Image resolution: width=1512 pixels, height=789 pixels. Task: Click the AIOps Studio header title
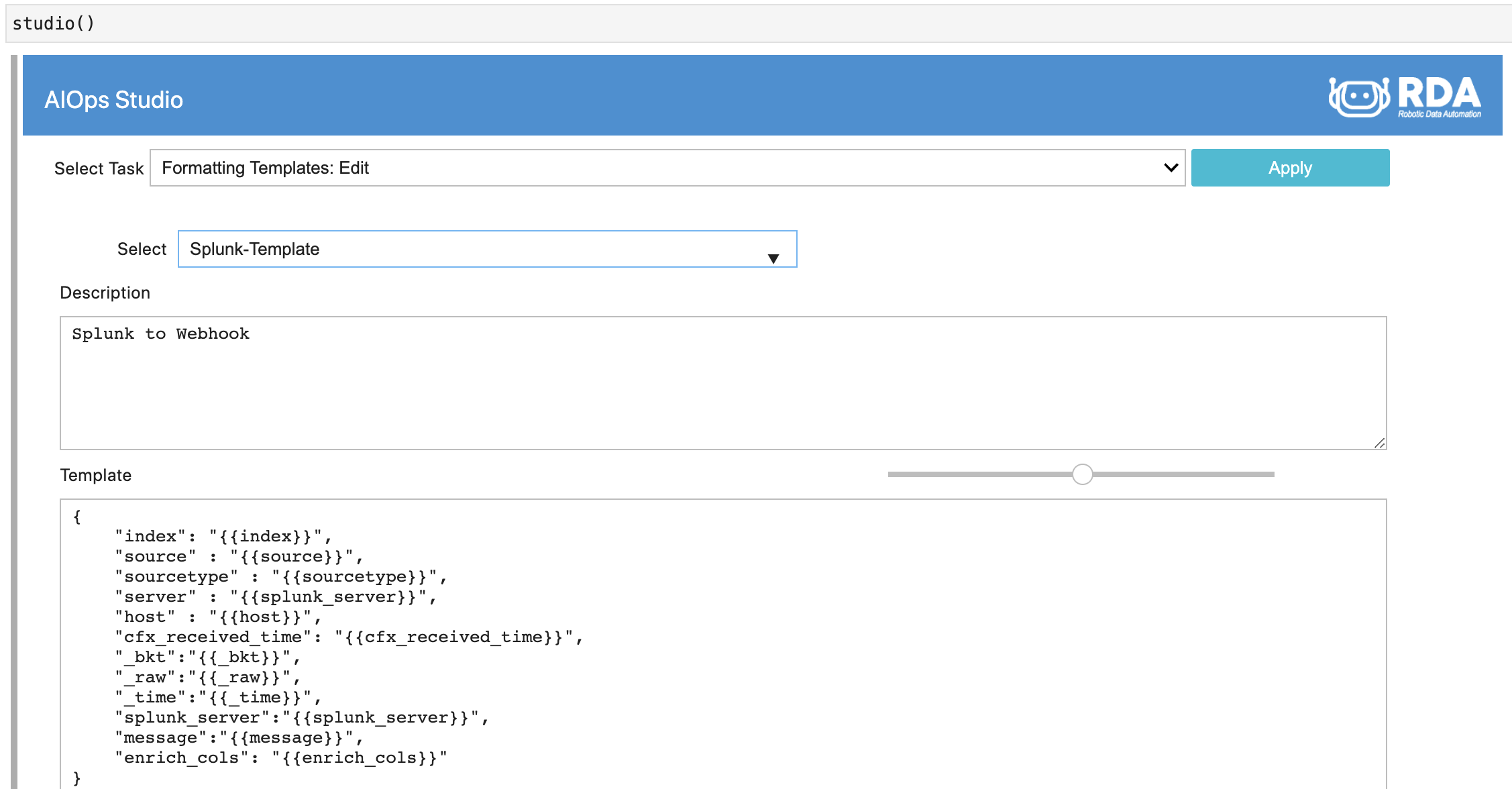pos(113,100)
